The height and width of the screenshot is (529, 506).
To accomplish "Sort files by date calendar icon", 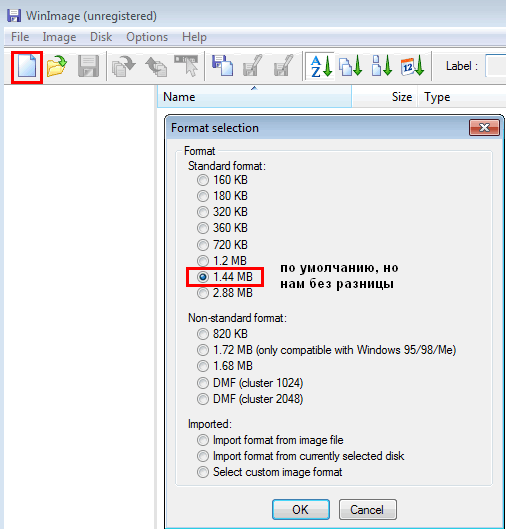I will point(412,66).
